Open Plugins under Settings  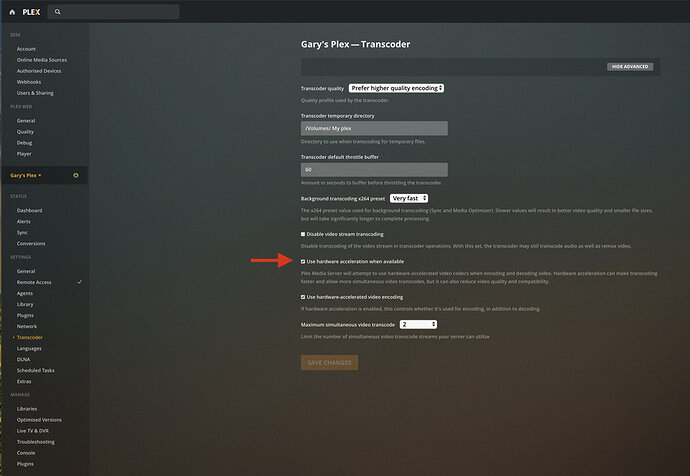click(25, 315)
